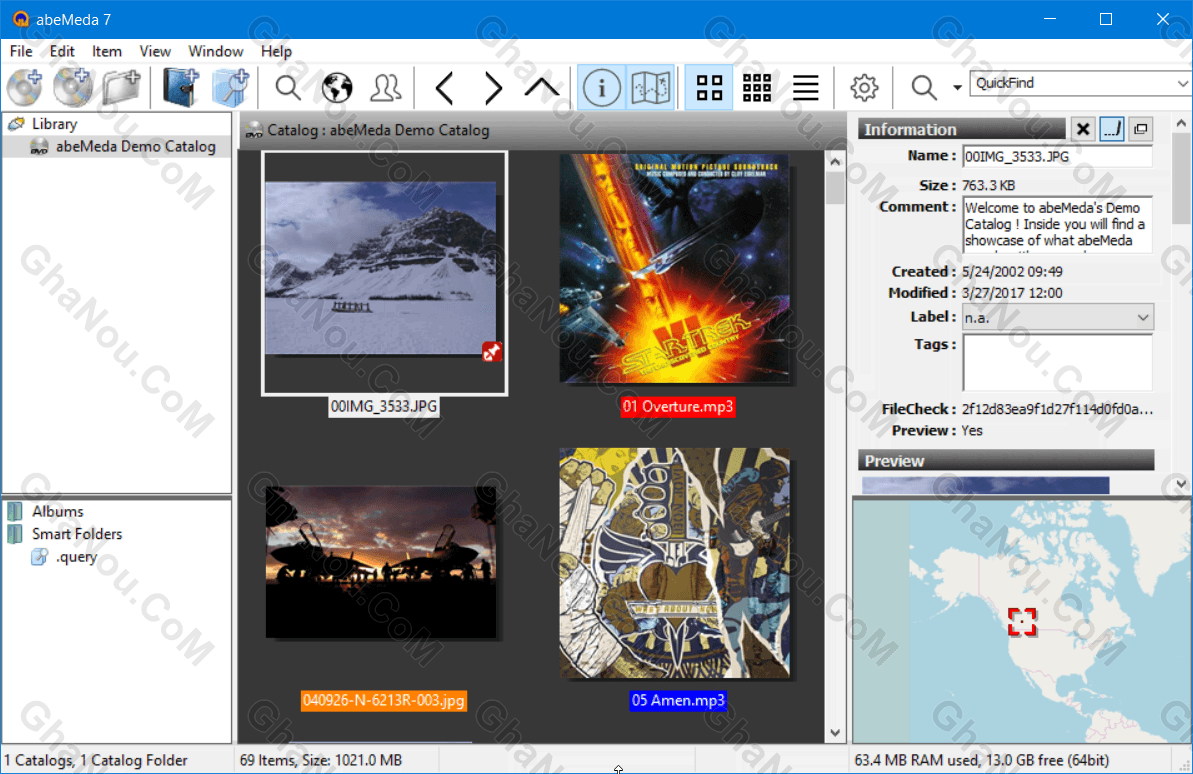Select the .query smart folder
Image resolution: width=1193 pixels, height=774 pixels.
[76, 557]
